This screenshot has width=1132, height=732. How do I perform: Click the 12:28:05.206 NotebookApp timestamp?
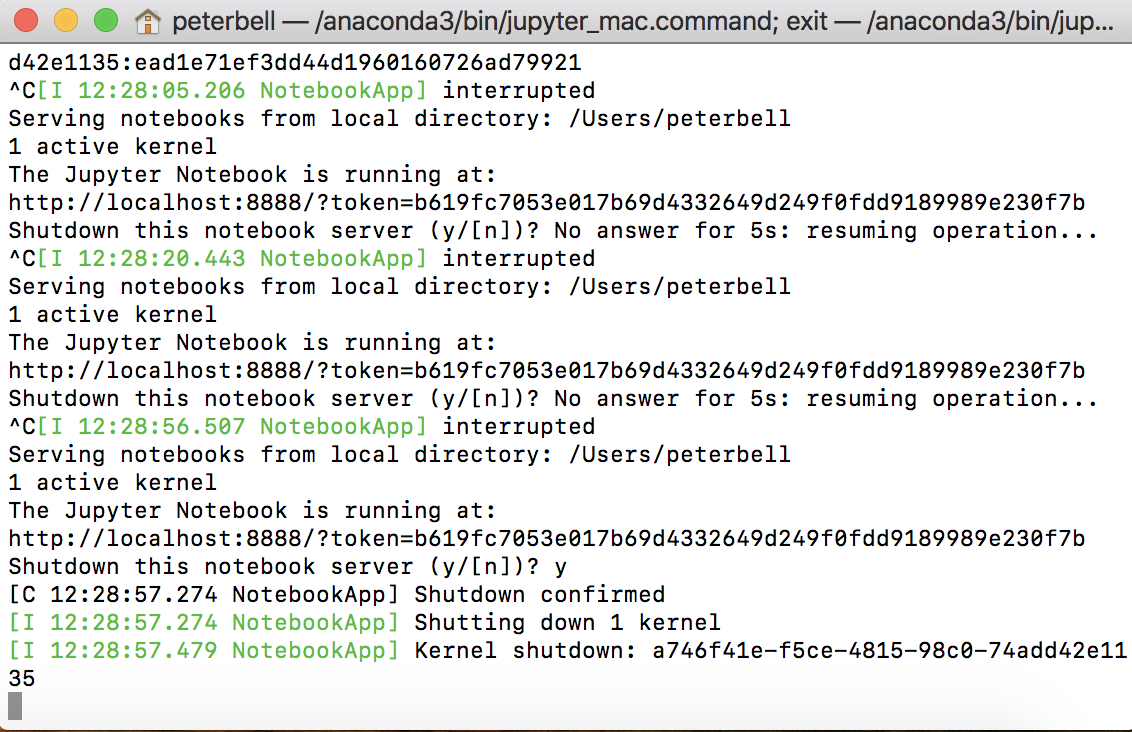[232, 91]
